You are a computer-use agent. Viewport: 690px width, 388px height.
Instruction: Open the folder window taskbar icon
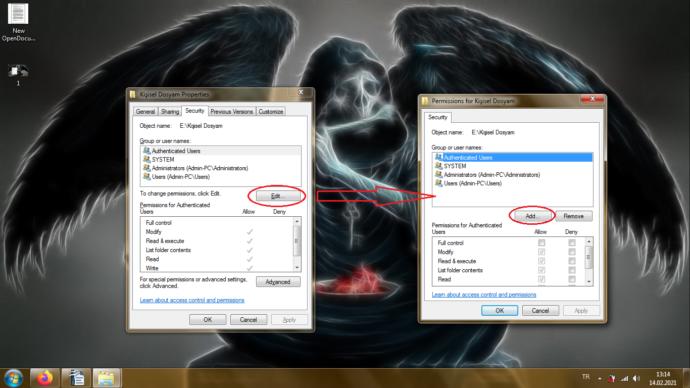click(x=106, y=378)
